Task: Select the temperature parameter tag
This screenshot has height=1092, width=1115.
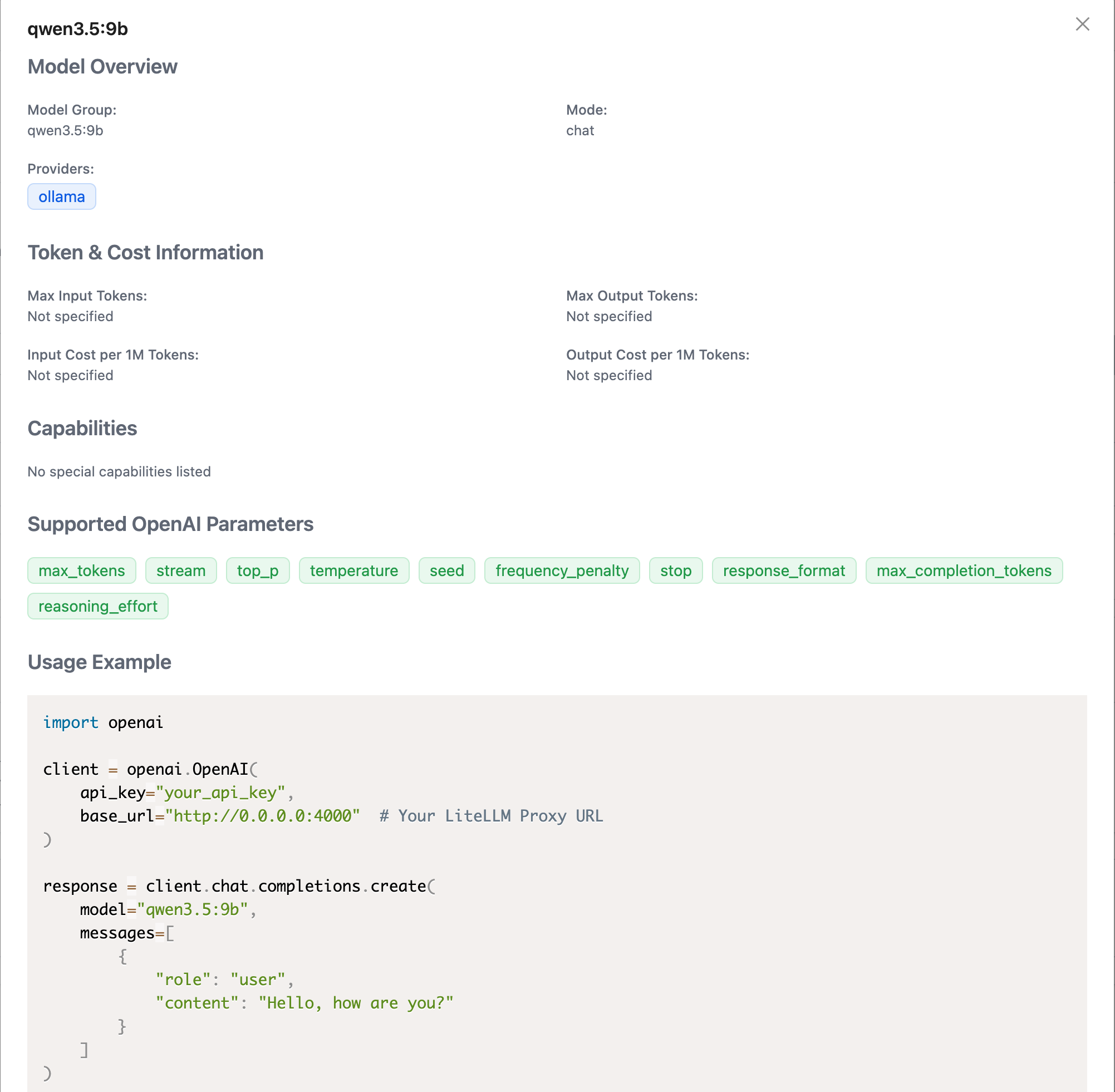Action: 354,570
